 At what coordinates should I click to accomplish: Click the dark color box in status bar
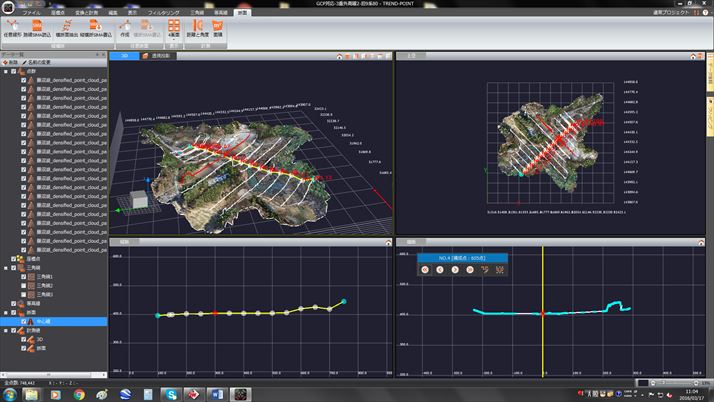[642, 383]
